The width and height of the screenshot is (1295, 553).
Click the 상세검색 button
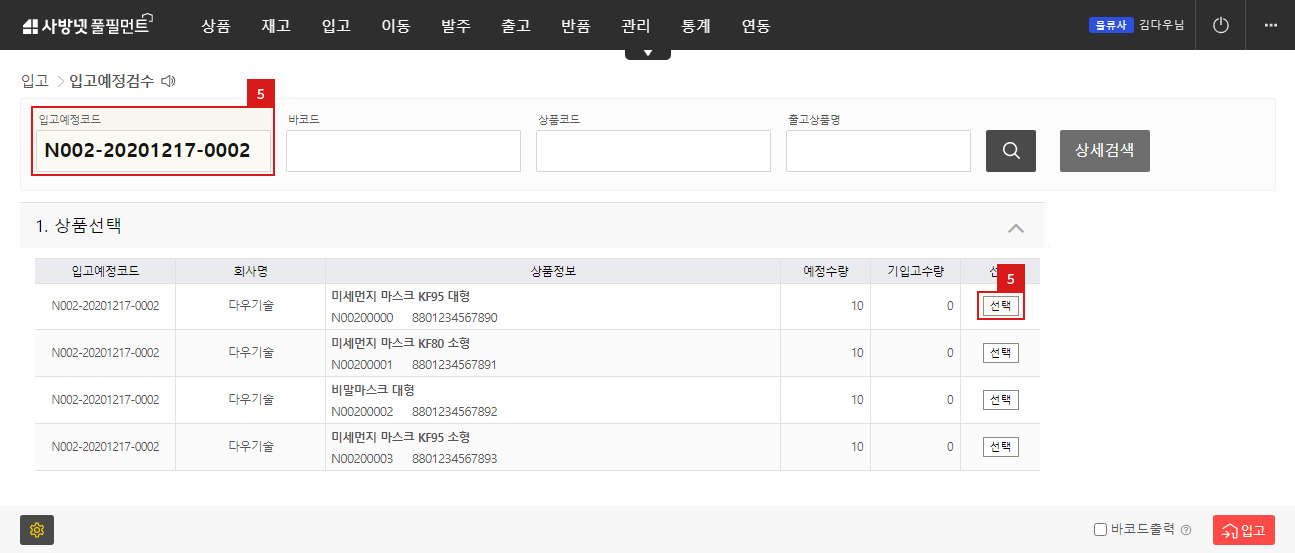pos(1105,151)
